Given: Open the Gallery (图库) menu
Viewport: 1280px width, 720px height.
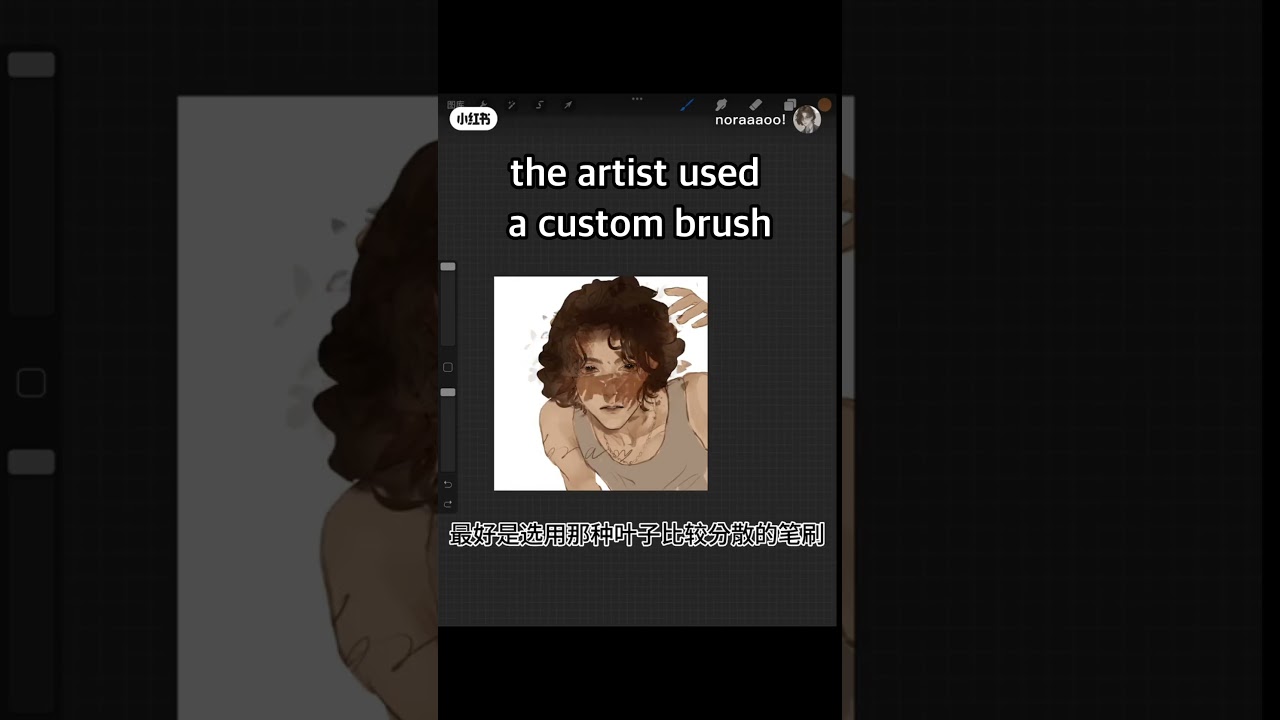Looking at the screenshot, I should (x=456, y=104).
